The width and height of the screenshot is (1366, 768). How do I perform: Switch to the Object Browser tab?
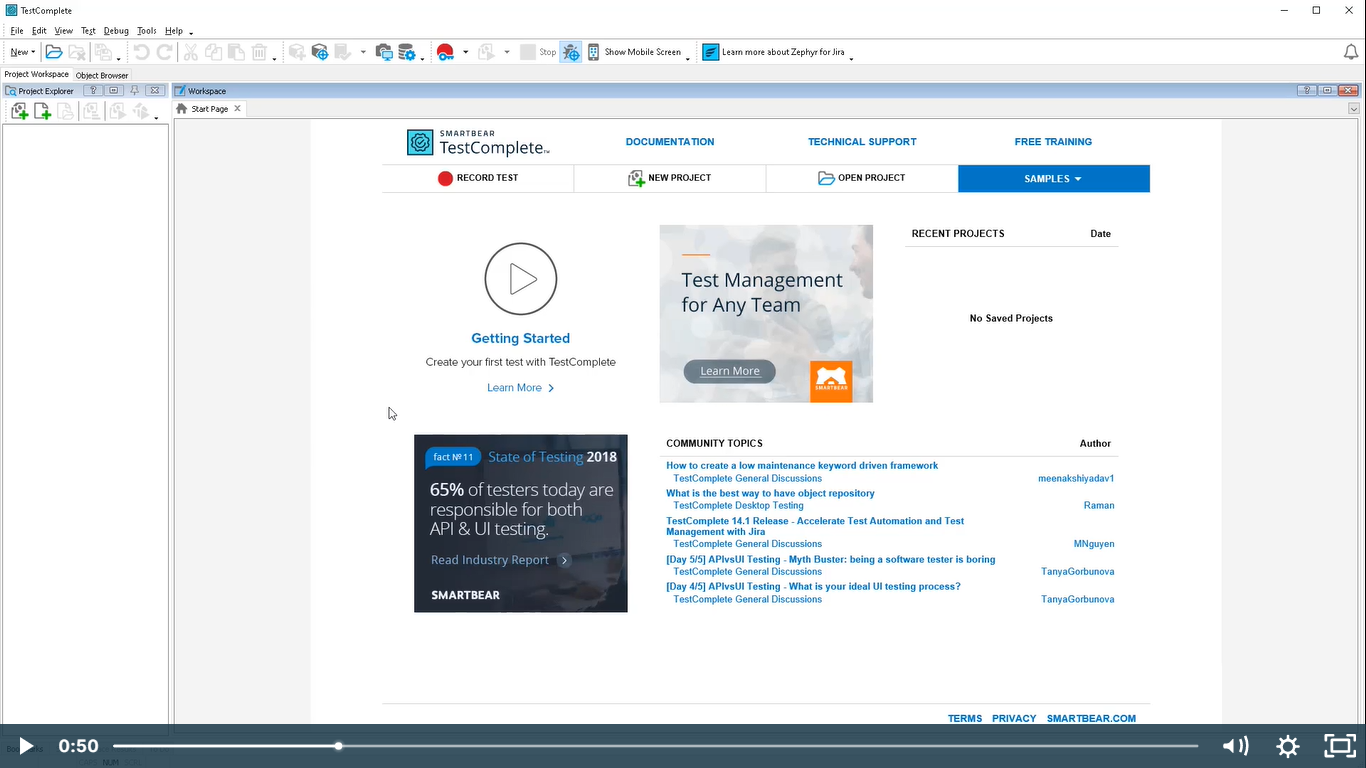point(102,75)
